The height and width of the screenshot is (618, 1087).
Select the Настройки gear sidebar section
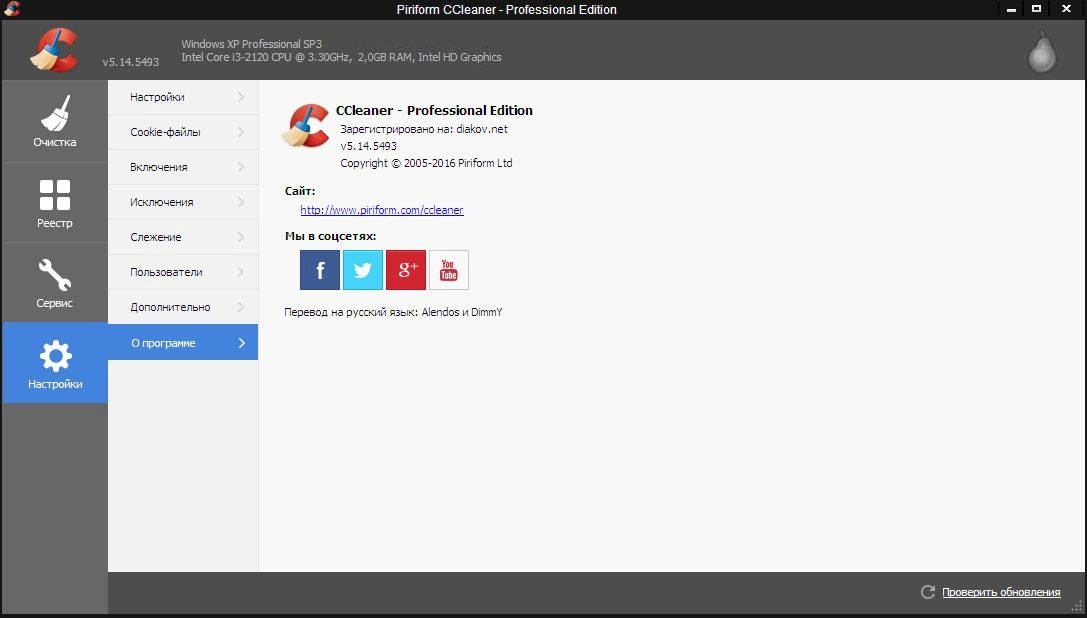click(55, 363)
